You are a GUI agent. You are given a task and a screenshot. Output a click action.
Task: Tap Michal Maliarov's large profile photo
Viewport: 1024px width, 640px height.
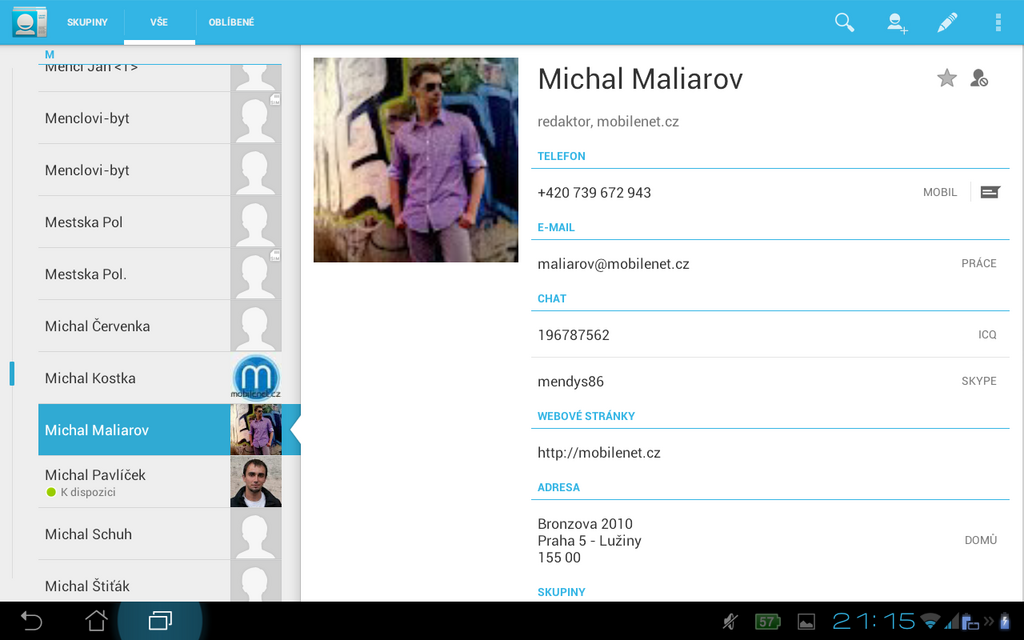coord(416,160)
